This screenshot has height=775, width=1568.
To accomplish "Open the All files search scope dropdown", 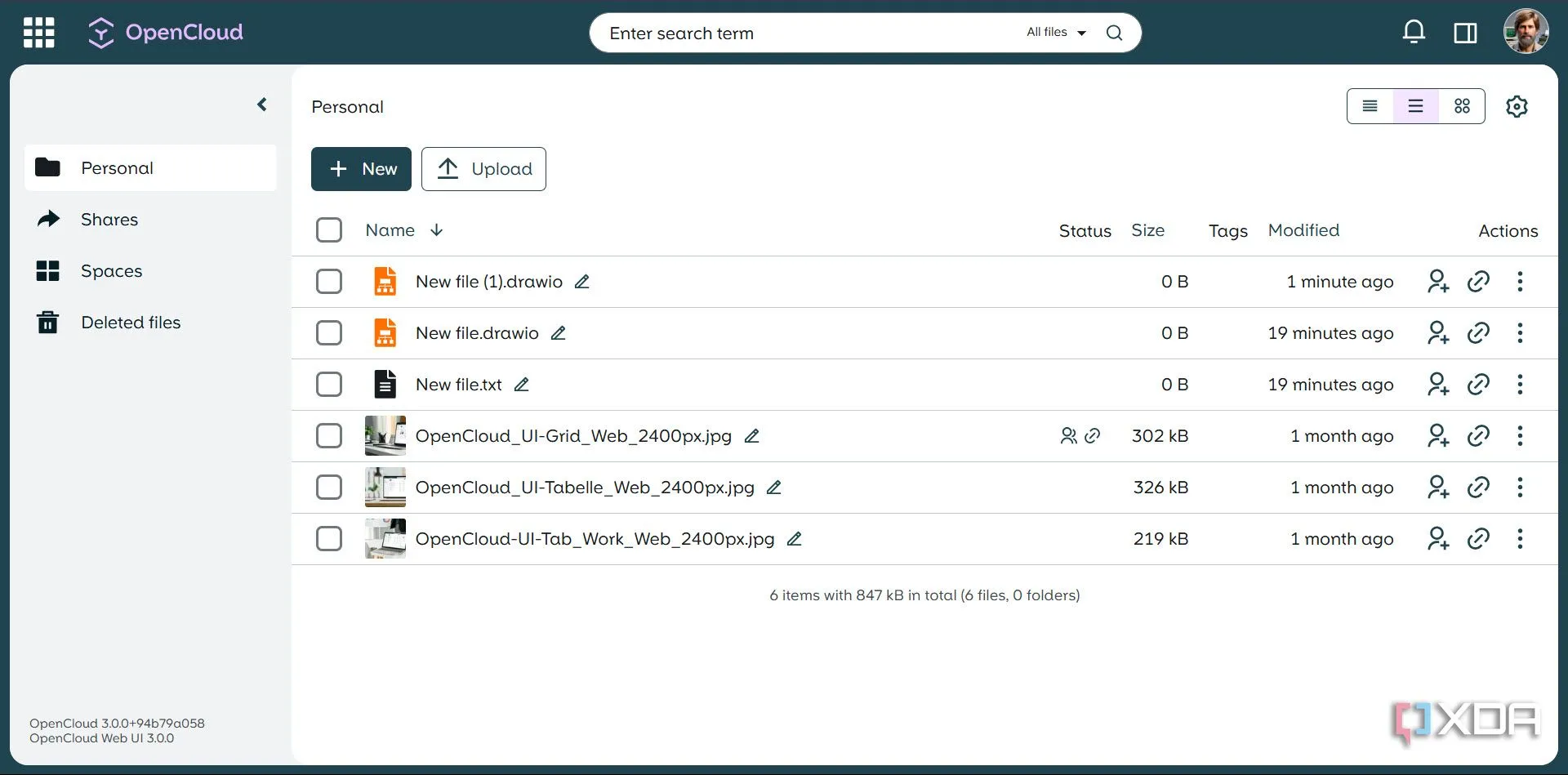I will (x=1056, y=33).
